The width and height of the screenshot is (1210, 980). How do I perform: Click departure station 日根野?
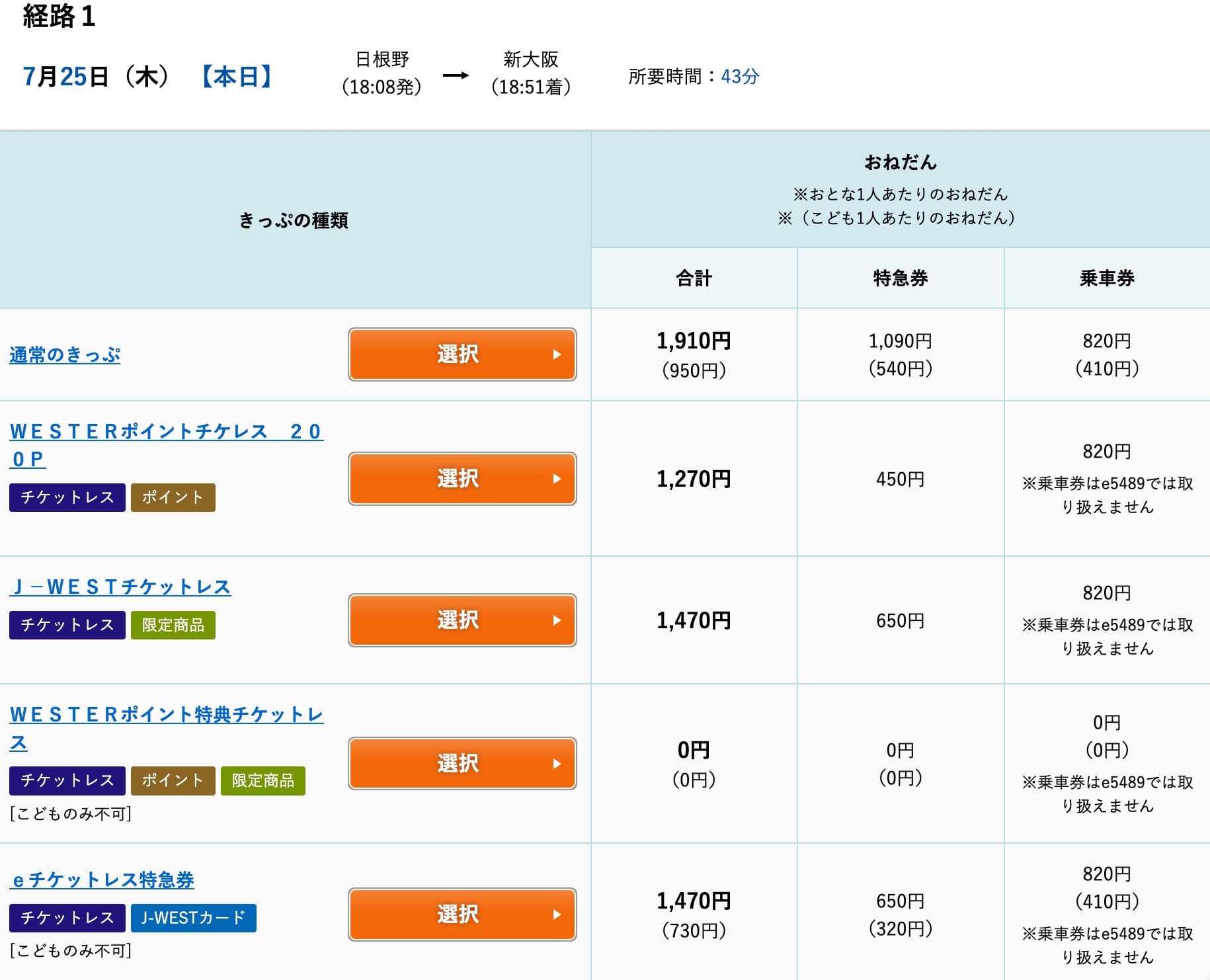(x=382, y=60)
